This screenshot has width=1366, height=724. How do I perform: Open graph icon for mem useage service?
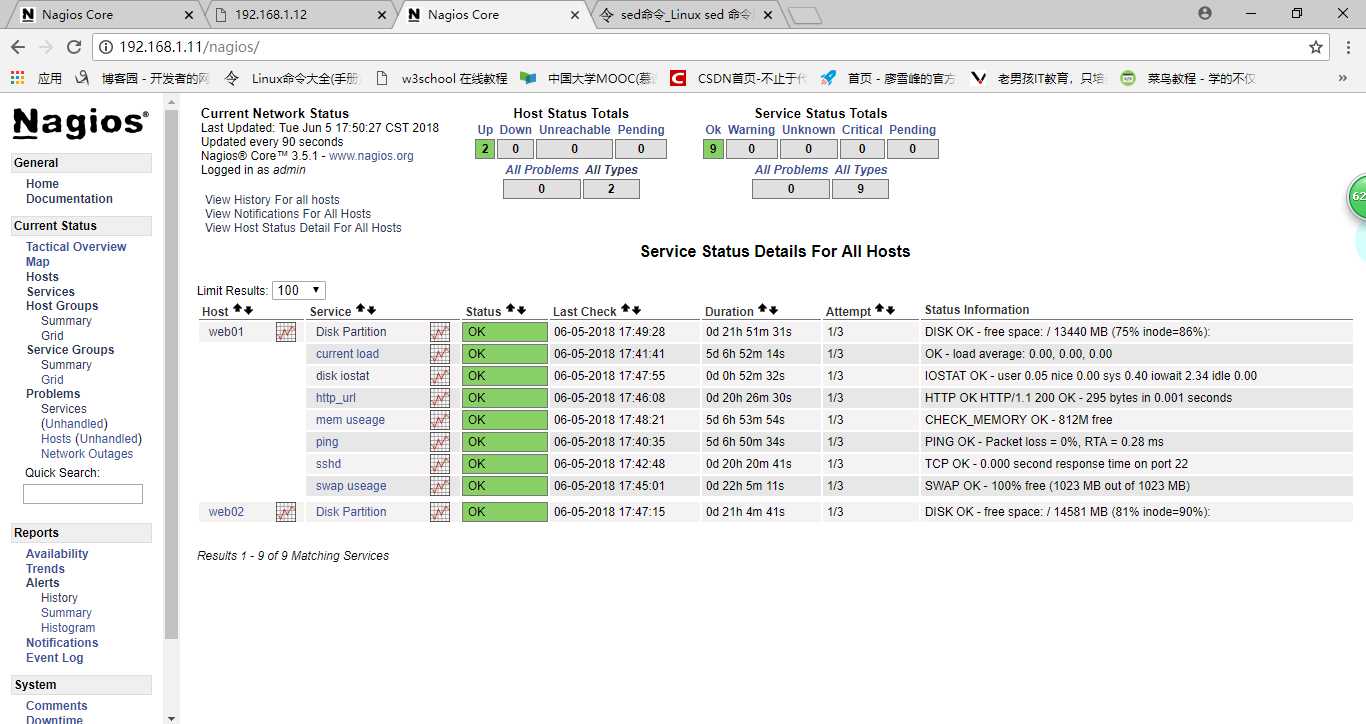click(440, 420)
